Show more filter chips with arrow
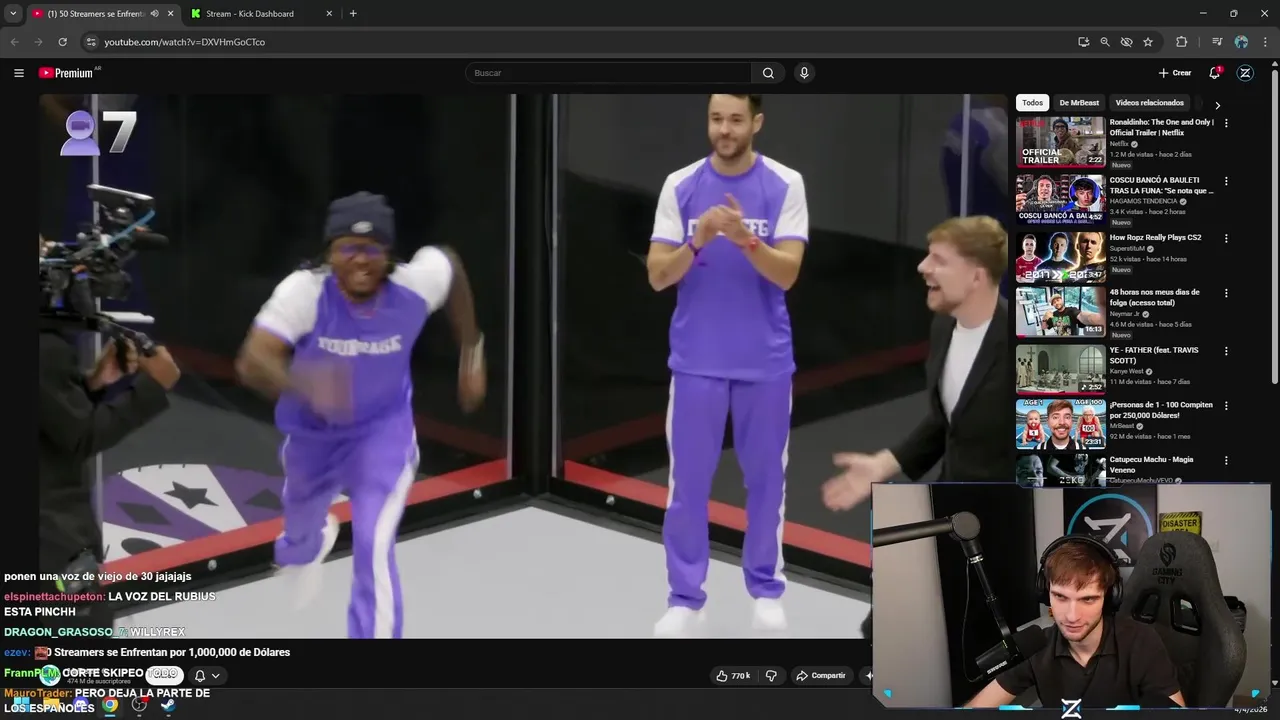The image size is (1280, 720). click(1217, 105)
